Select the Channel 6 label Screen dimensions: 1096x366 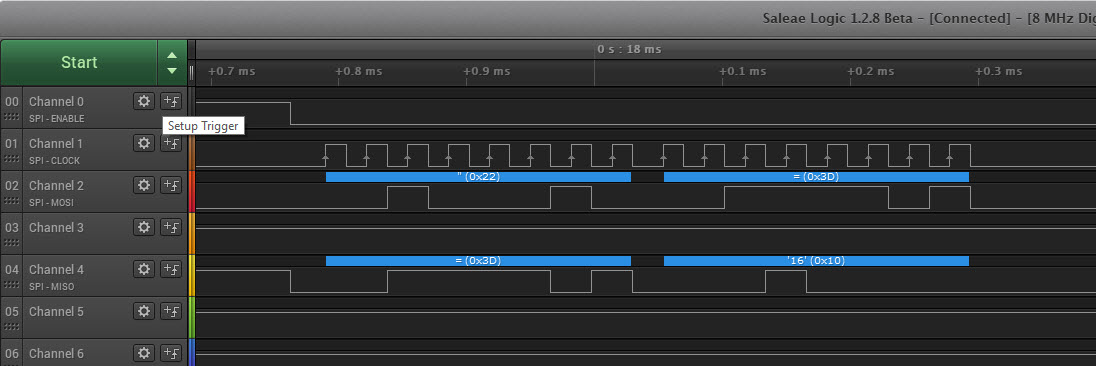[x=56, y=353]
